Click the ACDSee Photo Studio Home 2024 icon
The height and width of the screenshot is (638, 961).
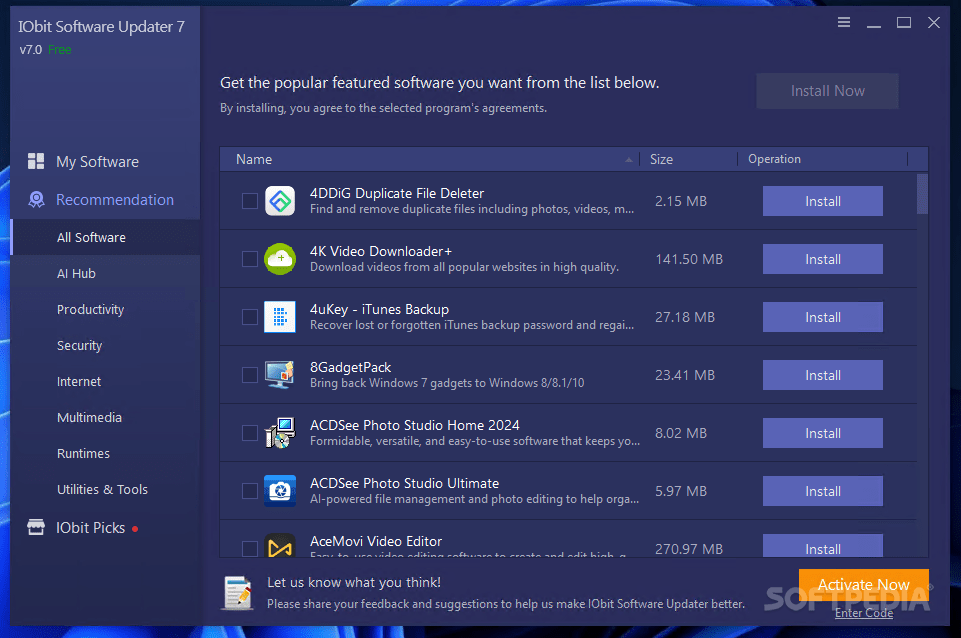tap(279, 432)
